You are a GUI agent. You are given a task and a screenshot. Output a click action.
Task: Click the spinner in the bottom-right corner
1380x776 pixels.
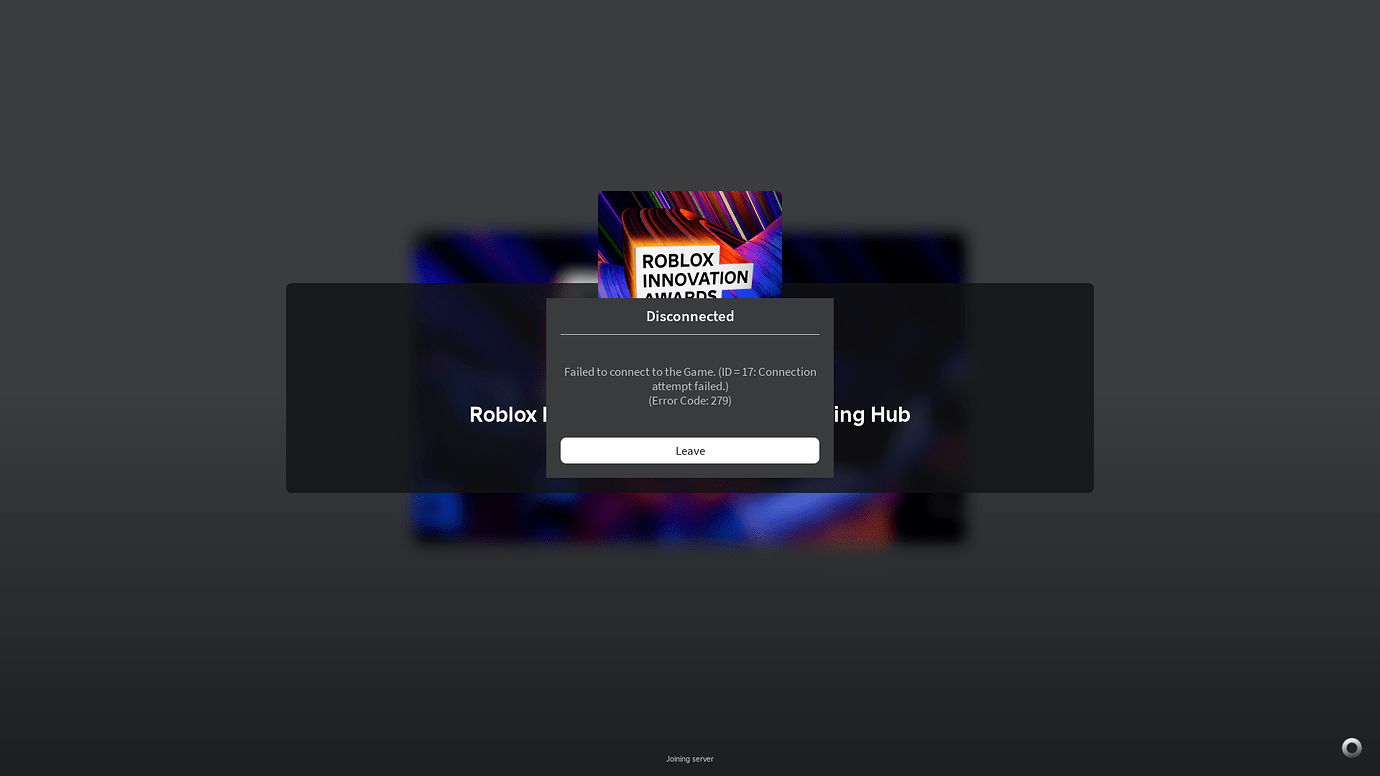[x=1351, y=747]
